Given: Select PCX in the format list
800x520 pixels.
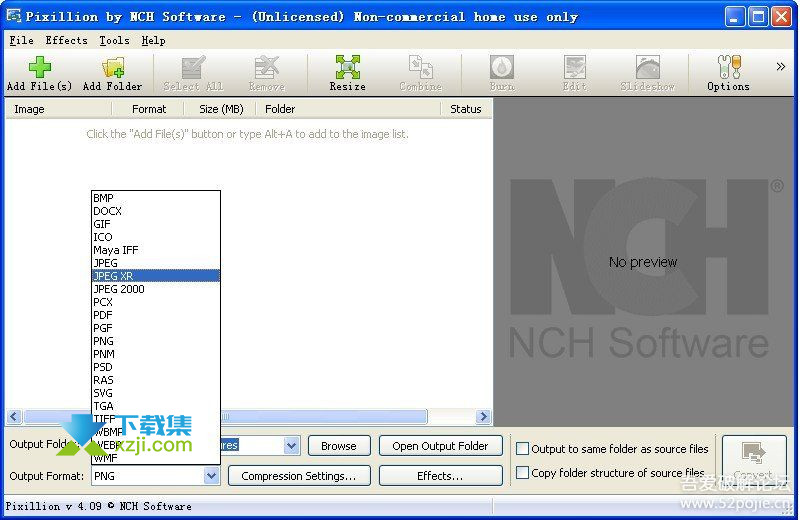Looking at the screenshot, I should pyautogui.click(x=156, y=302).
